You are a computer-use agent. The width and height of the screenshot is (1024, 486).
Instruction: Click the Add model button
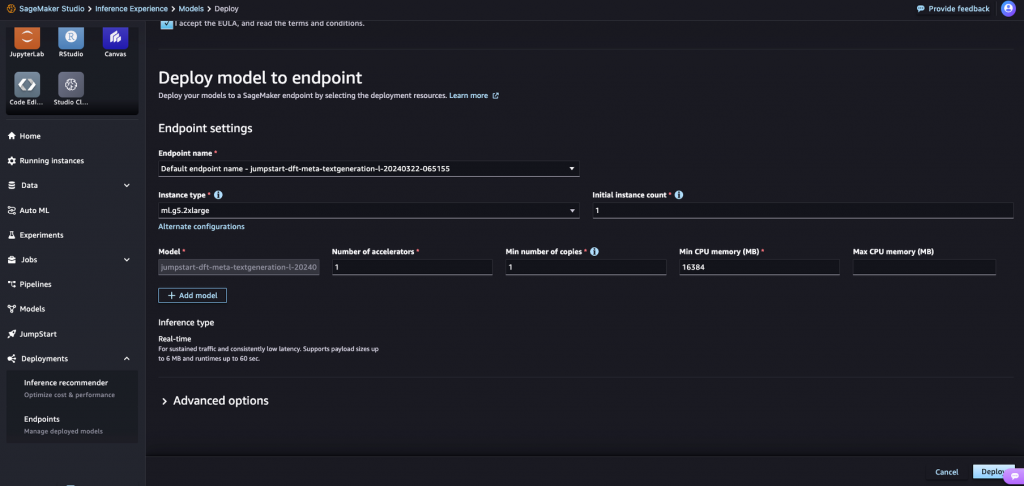click(x=192, y=295)
